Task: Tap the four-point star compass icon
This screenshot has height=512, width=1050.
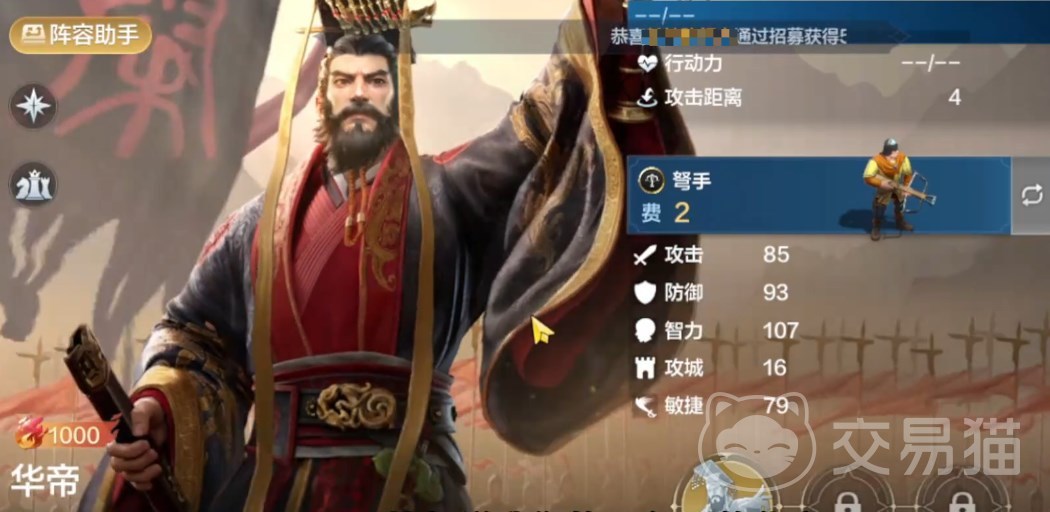Action: click(x=33, y=106)
